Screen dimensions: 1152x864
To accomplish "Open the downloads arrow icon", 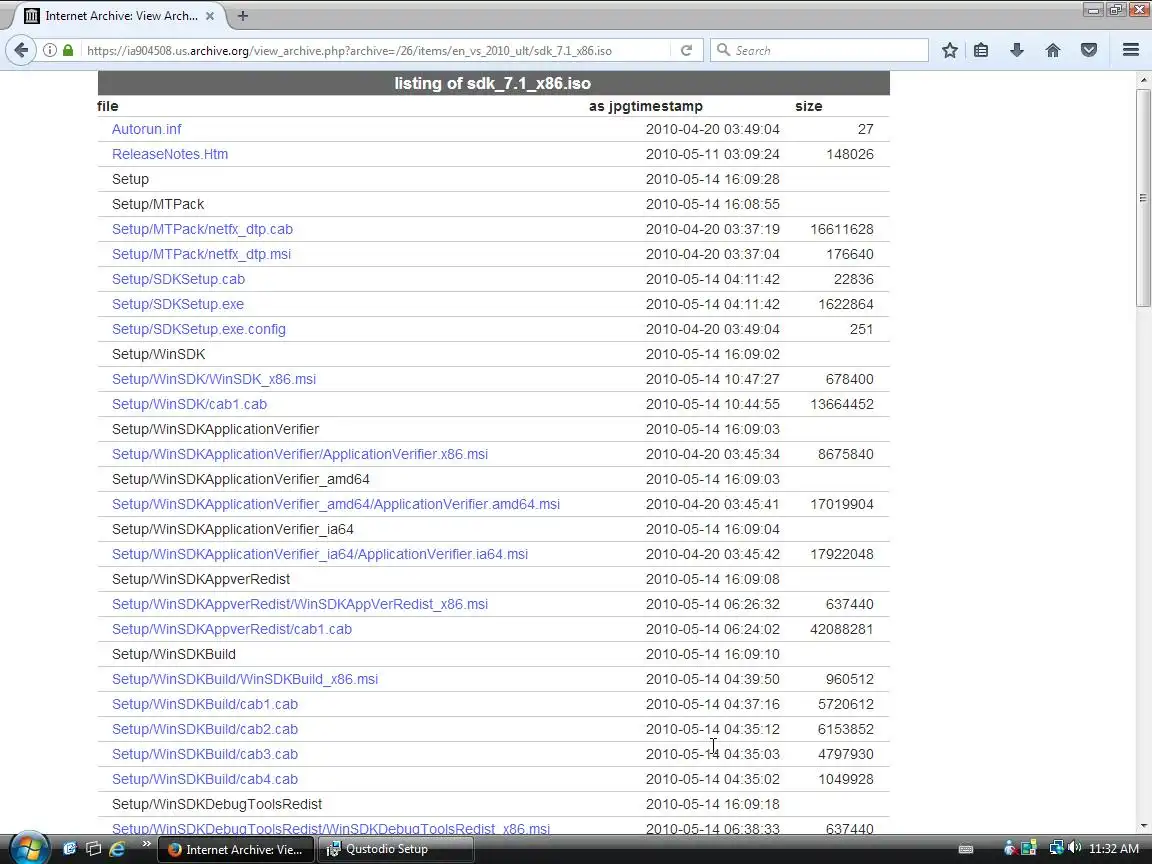I will pos(1017,50).
